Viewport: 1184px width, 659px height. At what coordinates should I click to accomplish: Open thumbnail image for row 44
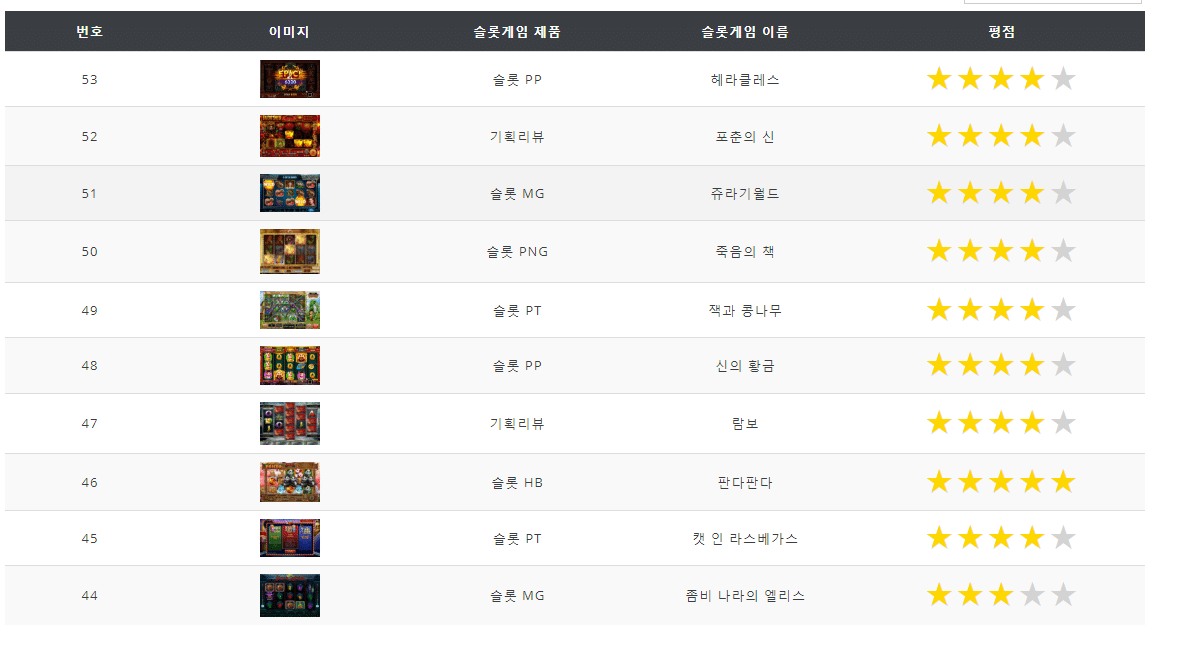290,596
